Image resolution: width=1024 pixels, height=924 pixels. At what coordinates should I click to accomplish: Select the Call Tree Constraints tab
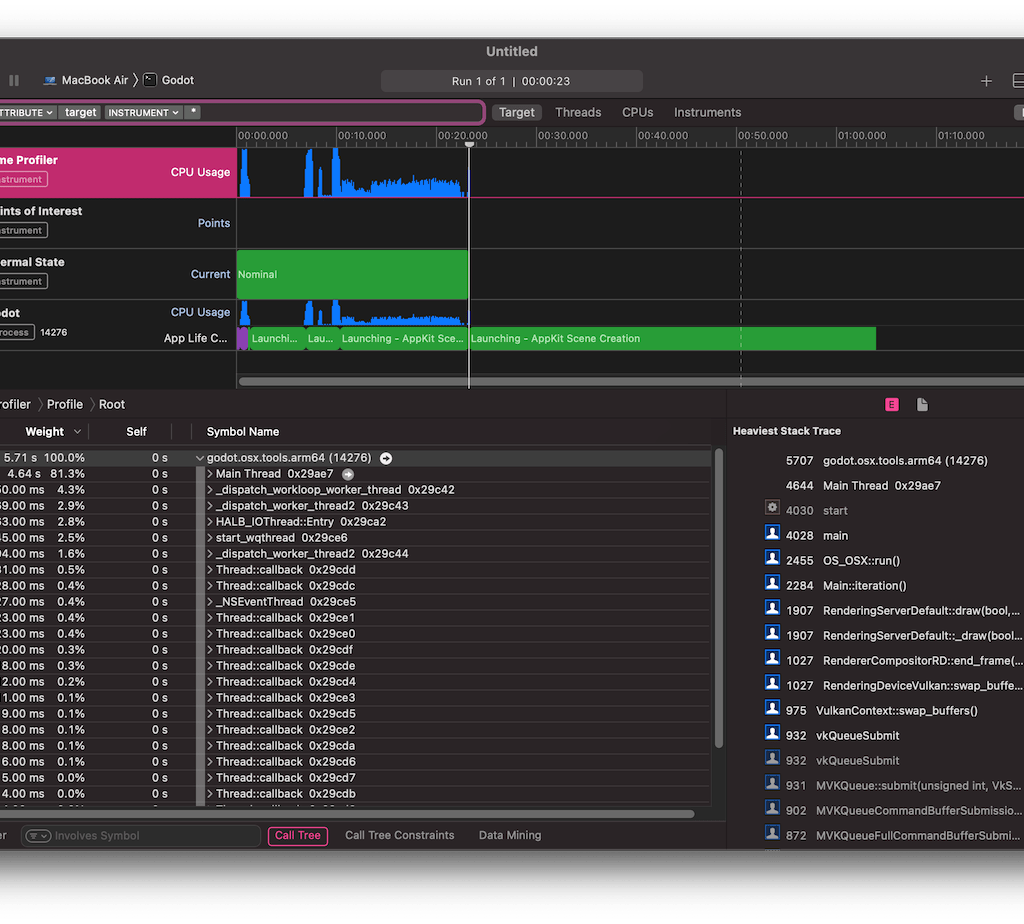click(x=399, y=835)
